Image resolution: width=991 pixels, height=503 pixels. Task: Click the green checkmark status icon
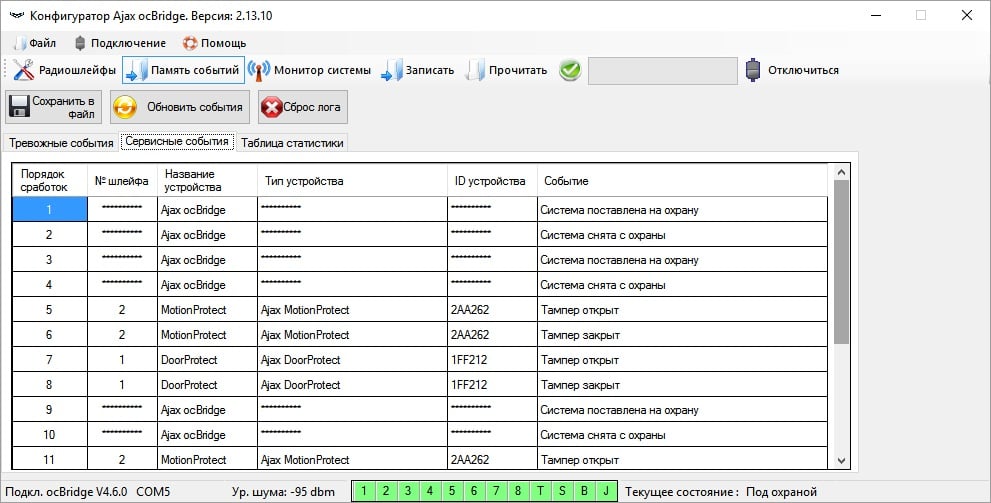(570, 70)
